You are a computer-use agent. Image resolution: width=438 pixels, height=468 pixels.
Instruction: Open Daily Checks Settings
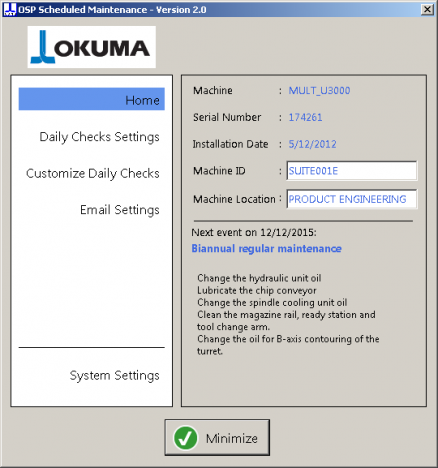click(99, 137)
